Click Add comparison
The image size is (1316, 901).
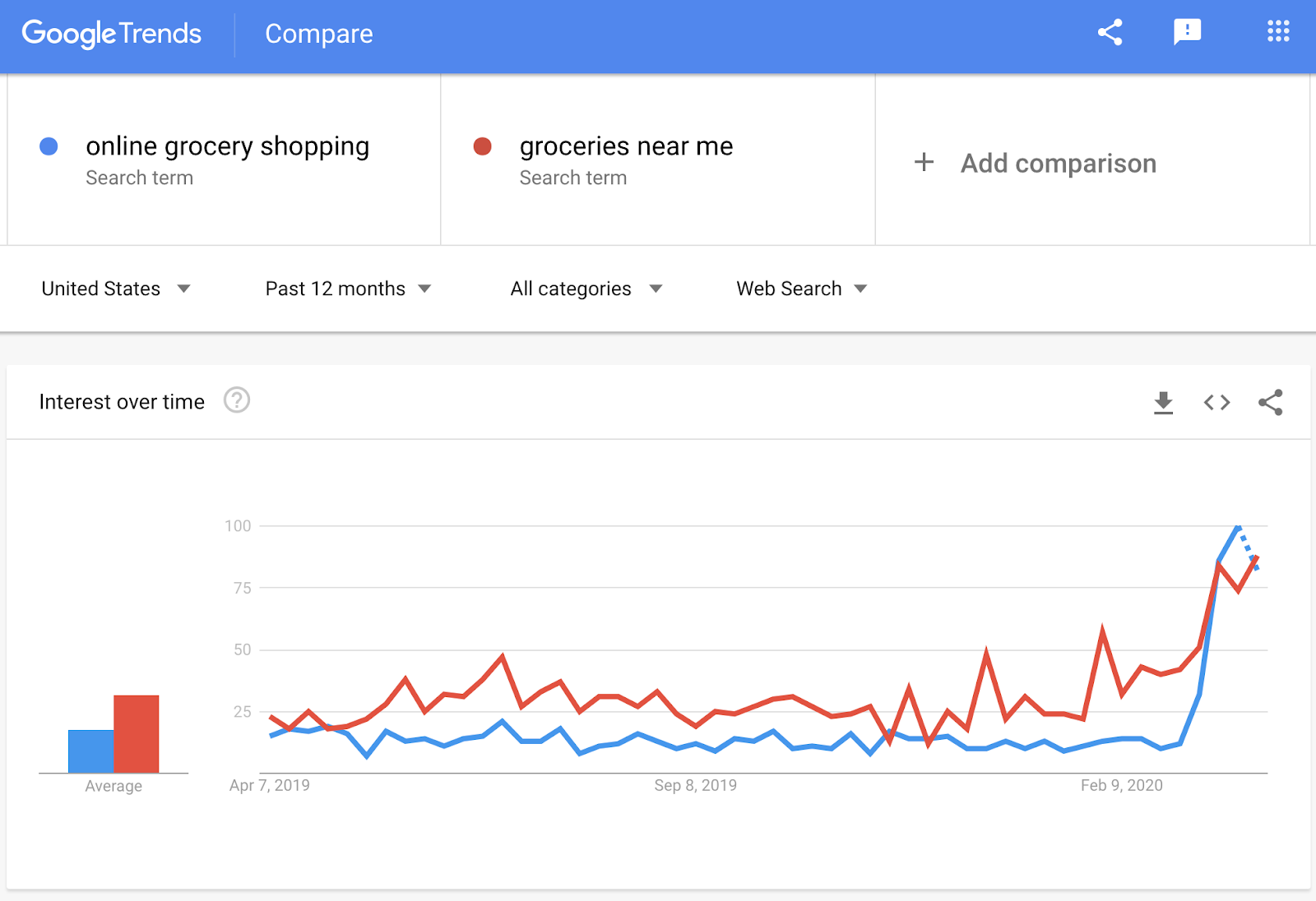point(1058,164)
